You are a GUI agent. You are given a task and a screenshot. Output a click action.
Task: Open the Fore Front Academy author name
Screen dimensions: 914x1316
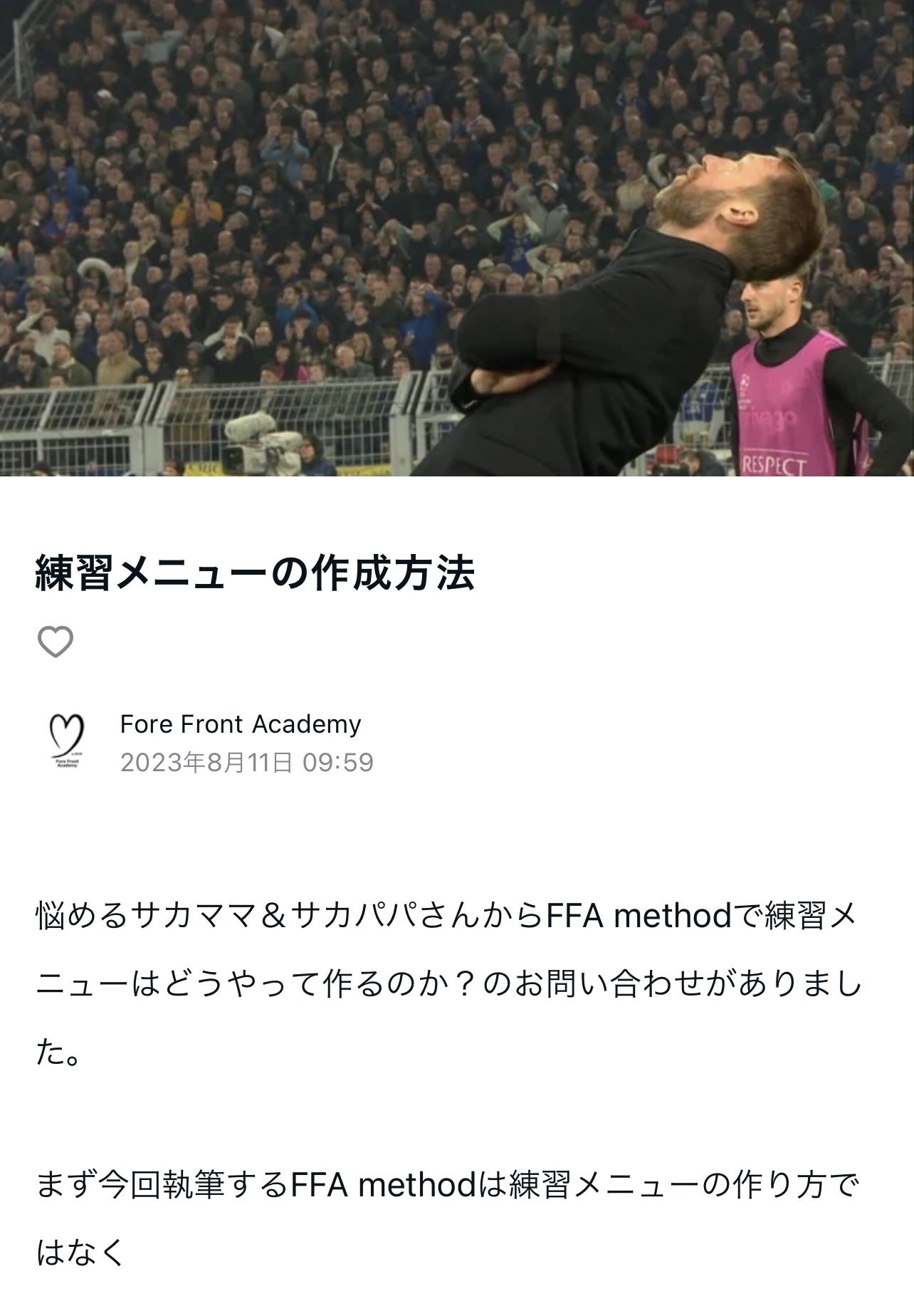[x=240, y=724]
